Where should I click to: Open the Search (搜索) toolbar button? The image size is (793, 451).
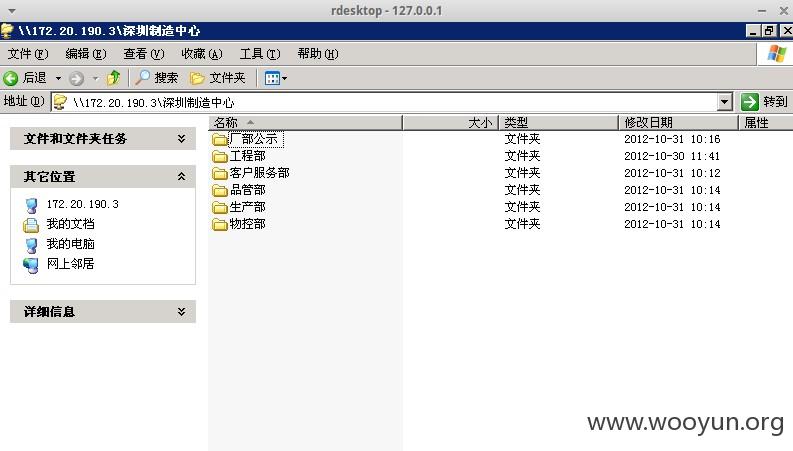[156, 78]
